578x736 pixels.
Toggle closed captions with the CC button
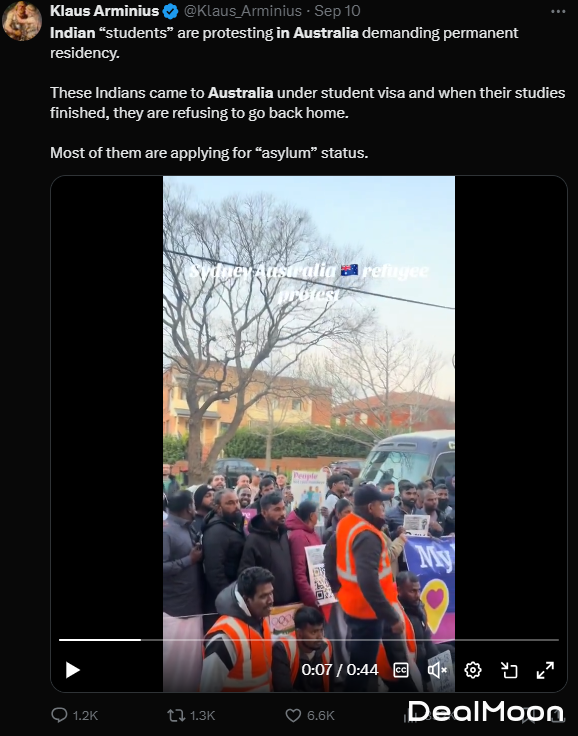401,670
